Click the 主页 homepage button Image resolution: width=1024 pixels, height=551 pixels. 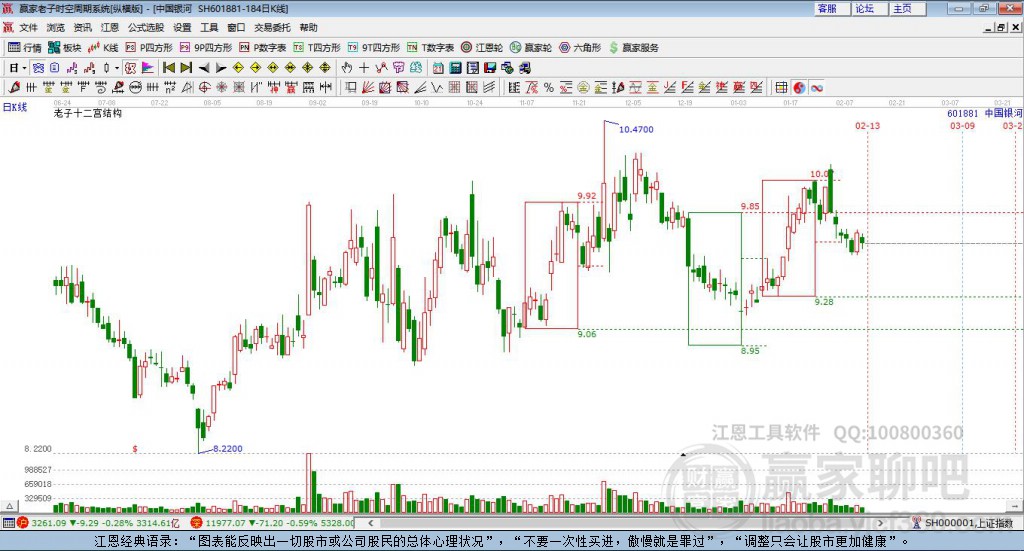click(908, 8)
